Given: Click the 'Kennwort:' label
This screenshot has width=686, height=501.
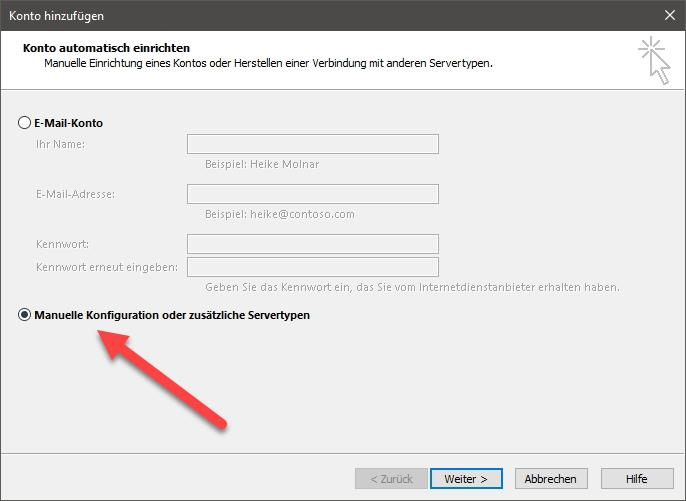Looking at the screenshot, I should coord(62,244).
